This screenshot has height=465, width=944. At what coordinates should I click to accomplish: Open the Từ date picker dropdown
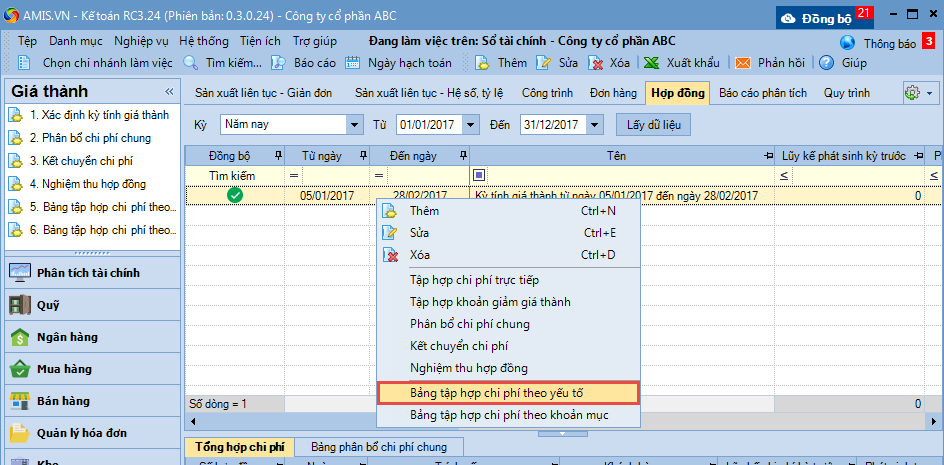click(477, 125)
